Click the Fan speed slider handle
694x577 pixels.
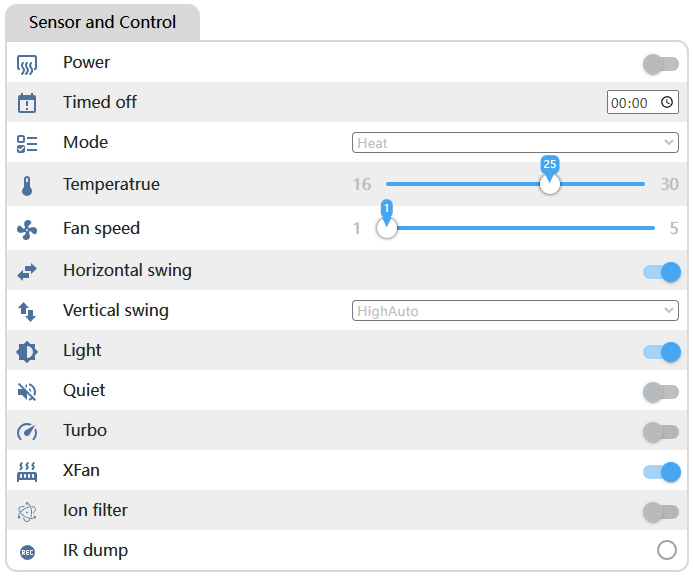[x=387, y=228]
